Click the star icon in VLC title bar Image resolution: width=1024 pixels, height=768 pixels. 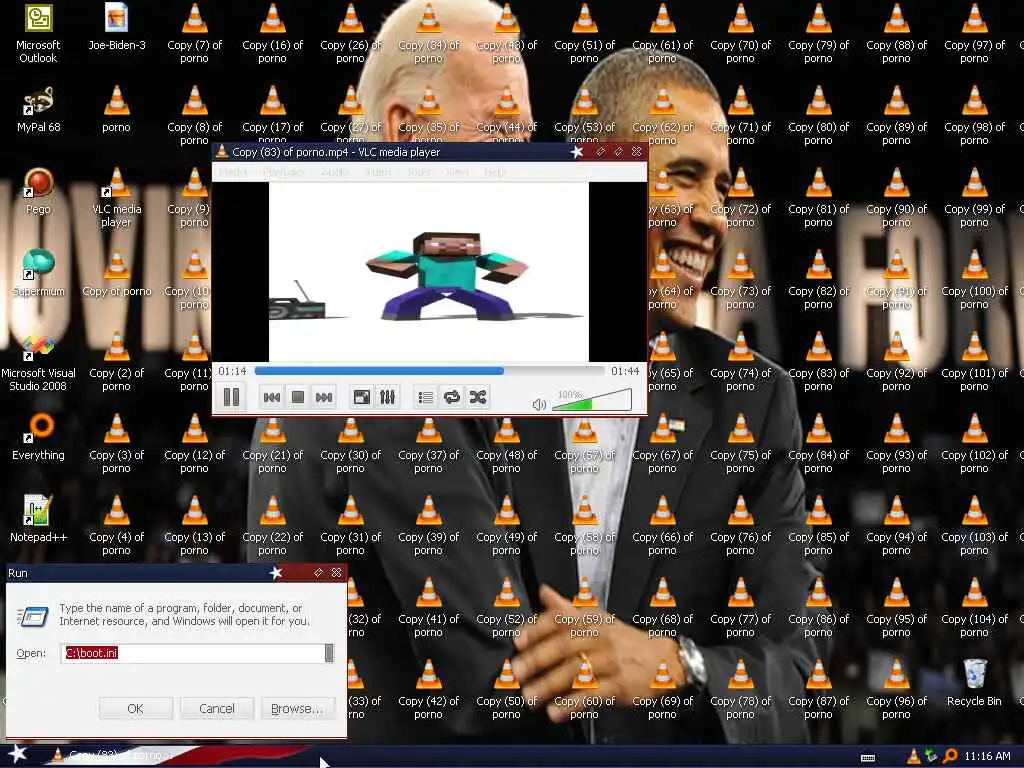pyautogui.click(x=576, y=152)
